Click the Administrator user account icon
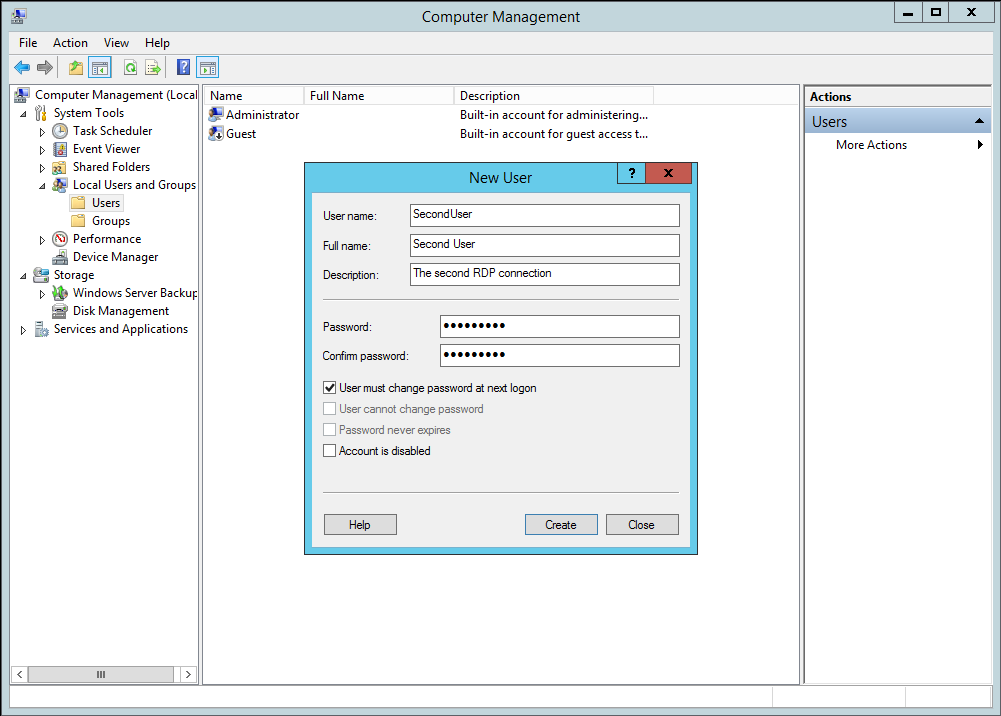Screen dimensions: 1001x716 tap(216, 114)
